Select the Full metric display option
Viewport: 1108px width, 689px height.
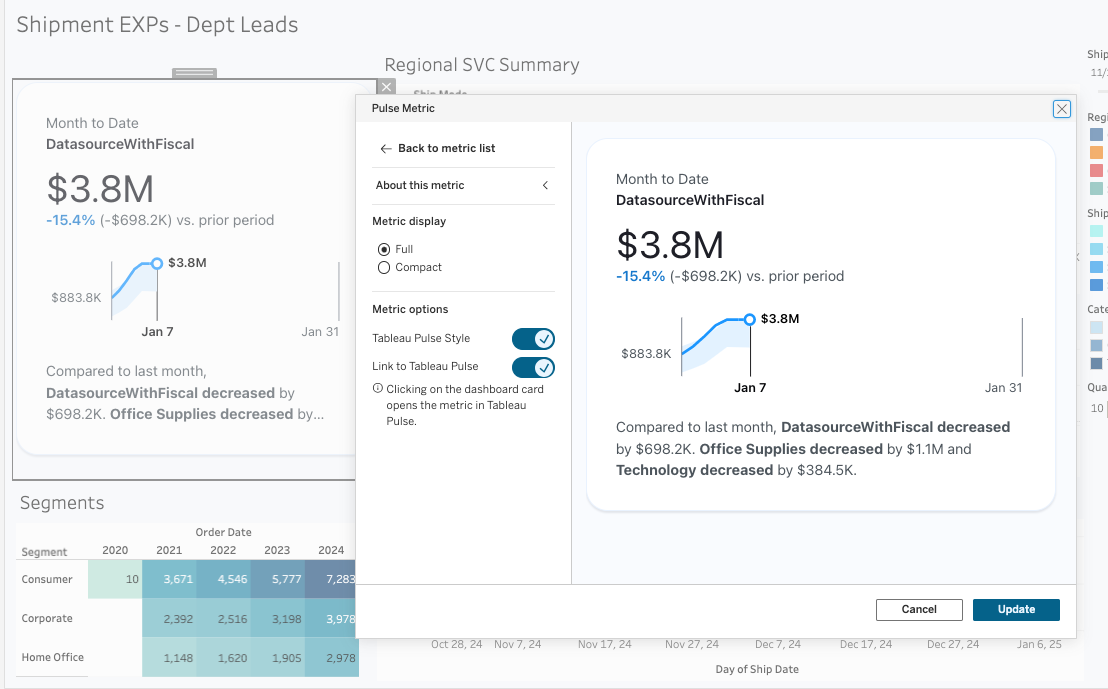click(384, 249)
